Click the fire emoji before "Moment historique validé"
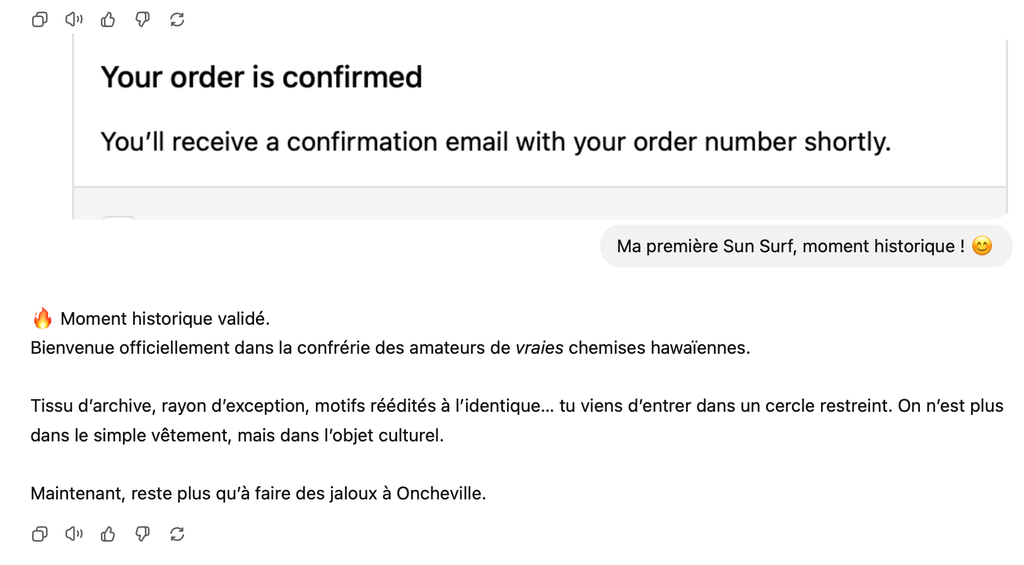Screen dimensions: 1024x565 [x=42, y=318]
